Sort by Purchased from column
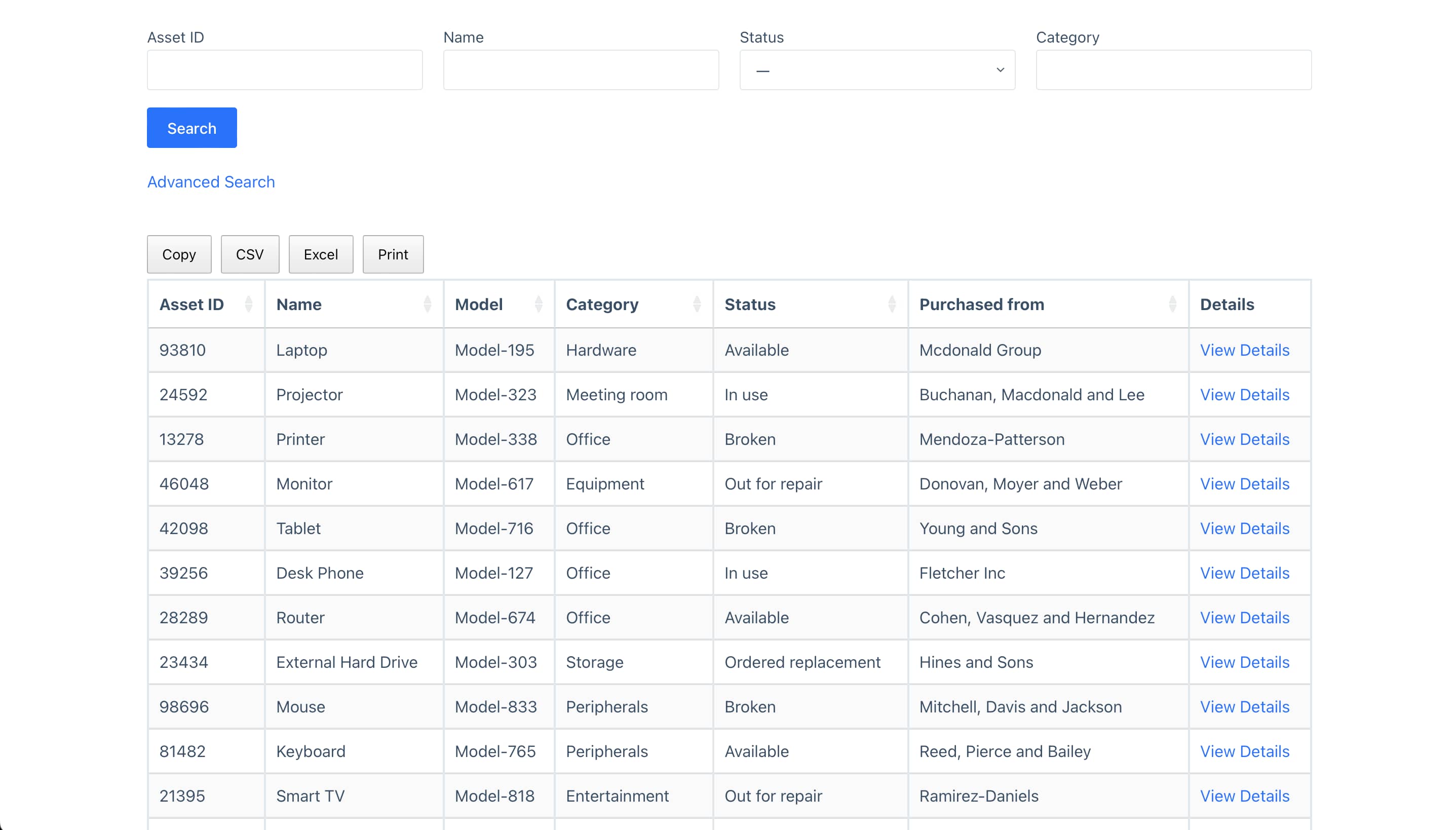 click(x=1172, y=305)
